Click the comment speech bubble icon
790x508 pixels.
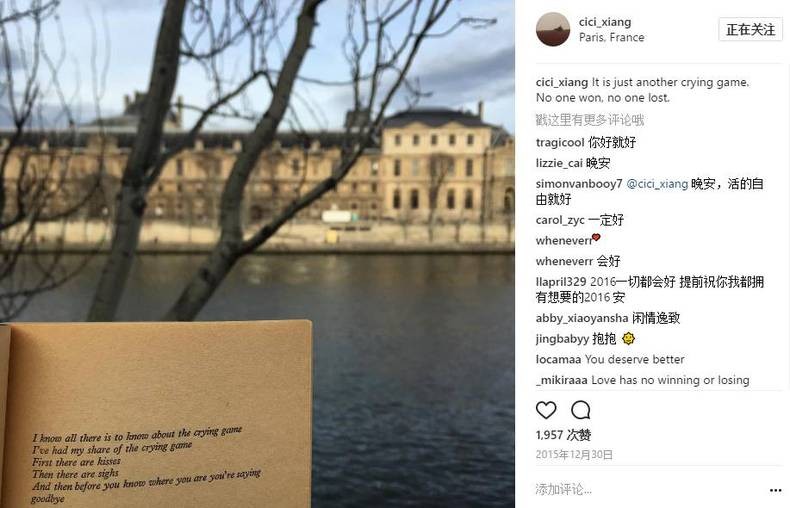pyautogui.click(x=580, y=410)
